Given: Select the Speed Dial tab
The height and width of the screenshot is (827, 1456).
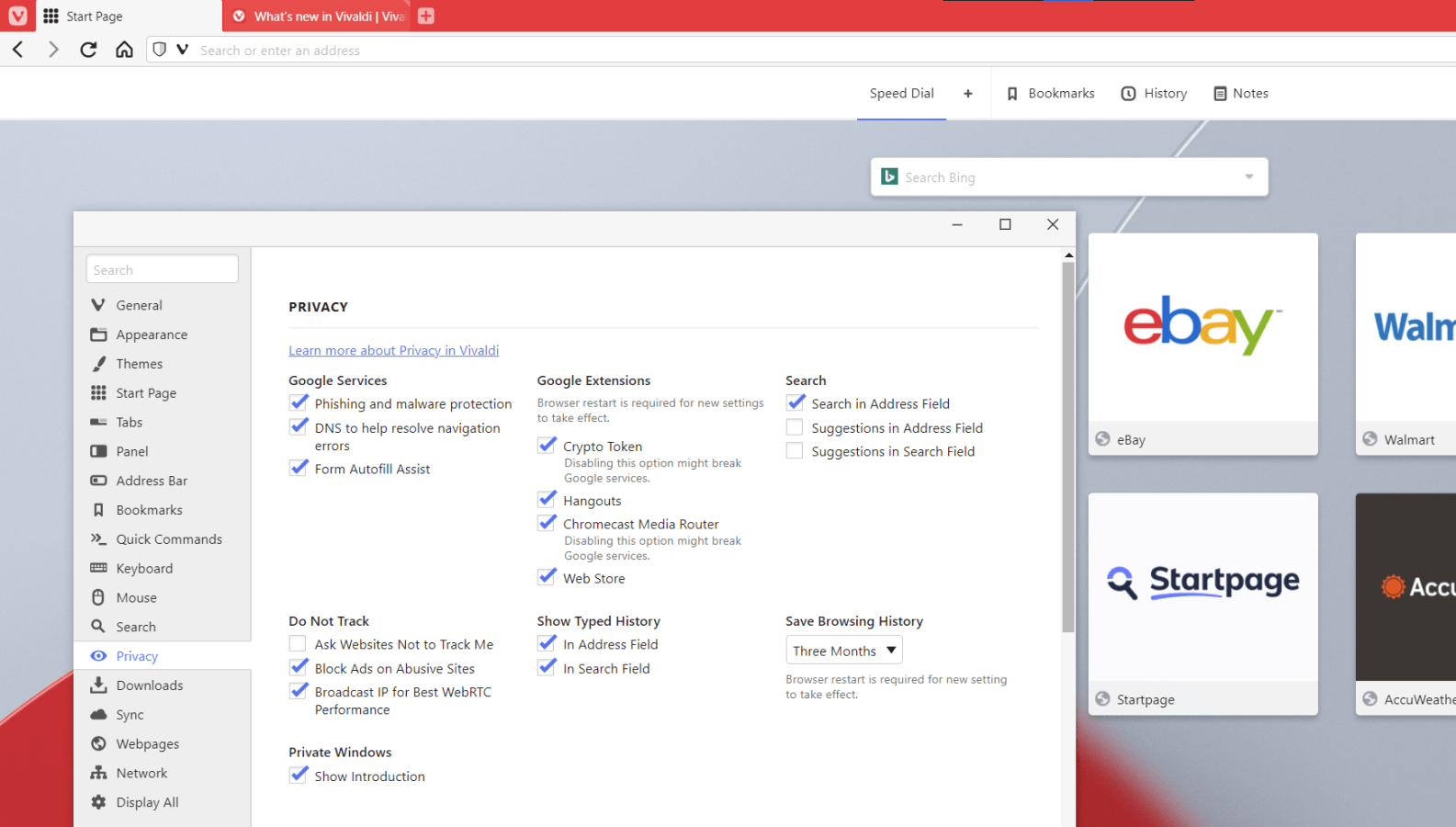Looking at the screenshot, I should [x=901, y=94].
